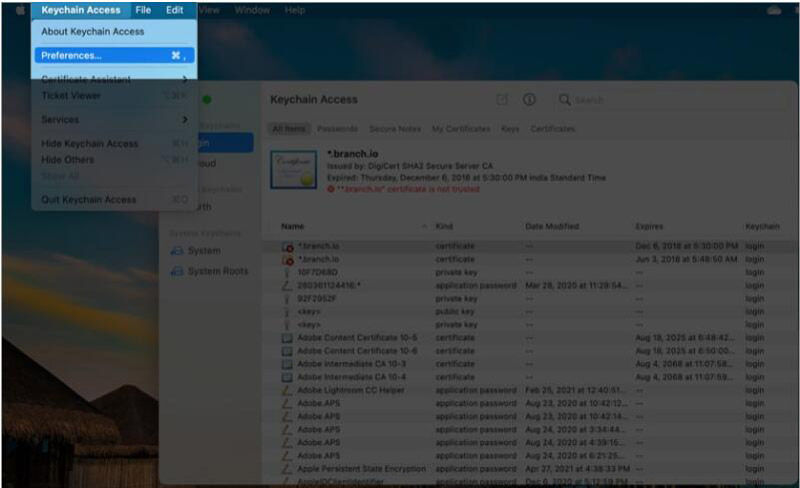Switch to the My Certificates tab
The width and height of the screenshot is (800, 488).
pos(461,129)
